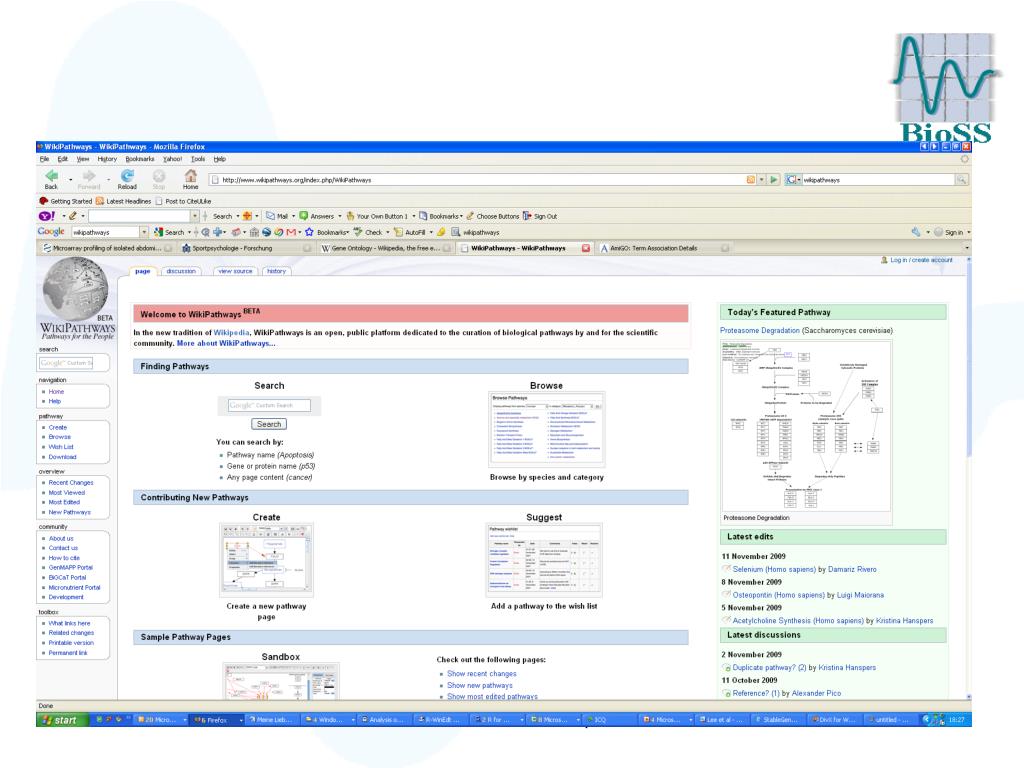Open the Google Sign in dropdown arrow
Image resolution: width=1024 pixels, height=768 pixels.
coord(968,232)
